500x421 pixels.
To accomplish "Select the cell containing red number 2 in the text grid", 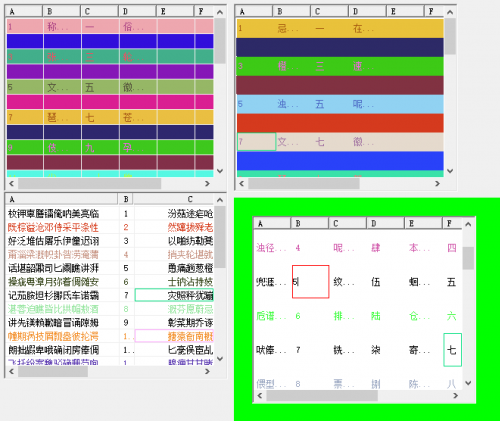I will (x=126, y=227).
